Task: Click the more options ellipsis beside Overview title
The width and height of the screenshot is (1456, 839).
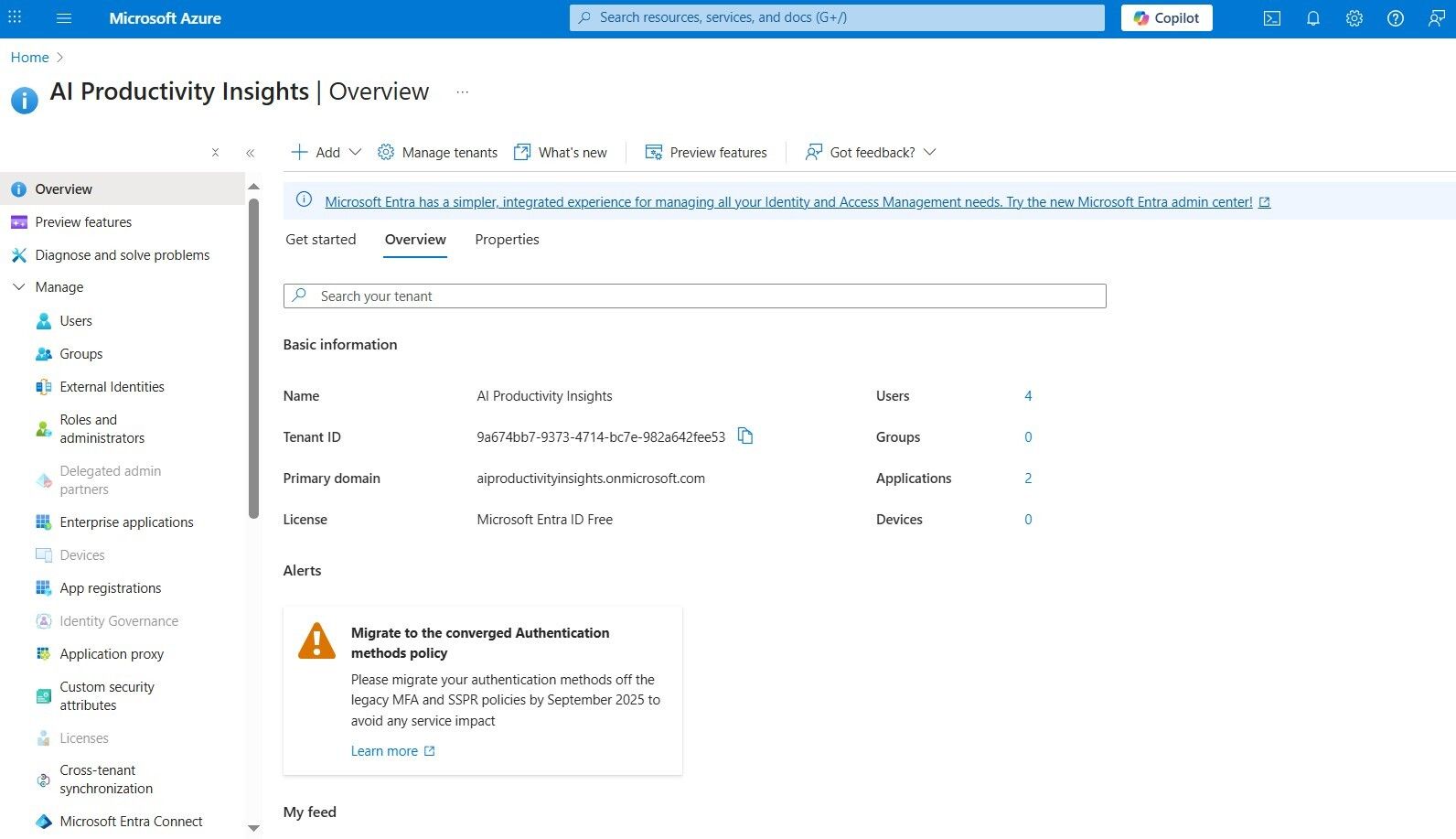Action: 463,91
